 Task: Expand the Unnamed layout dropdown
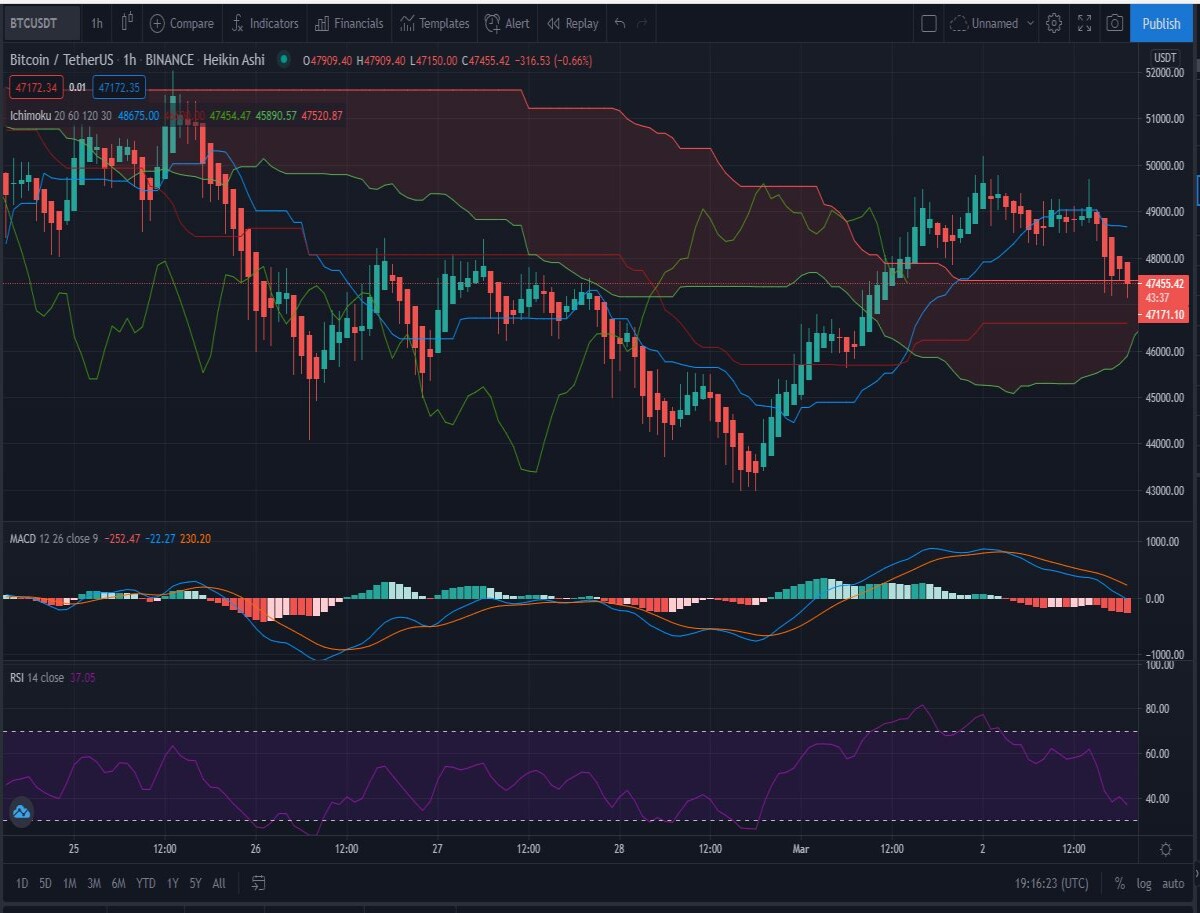pos(992,23)
